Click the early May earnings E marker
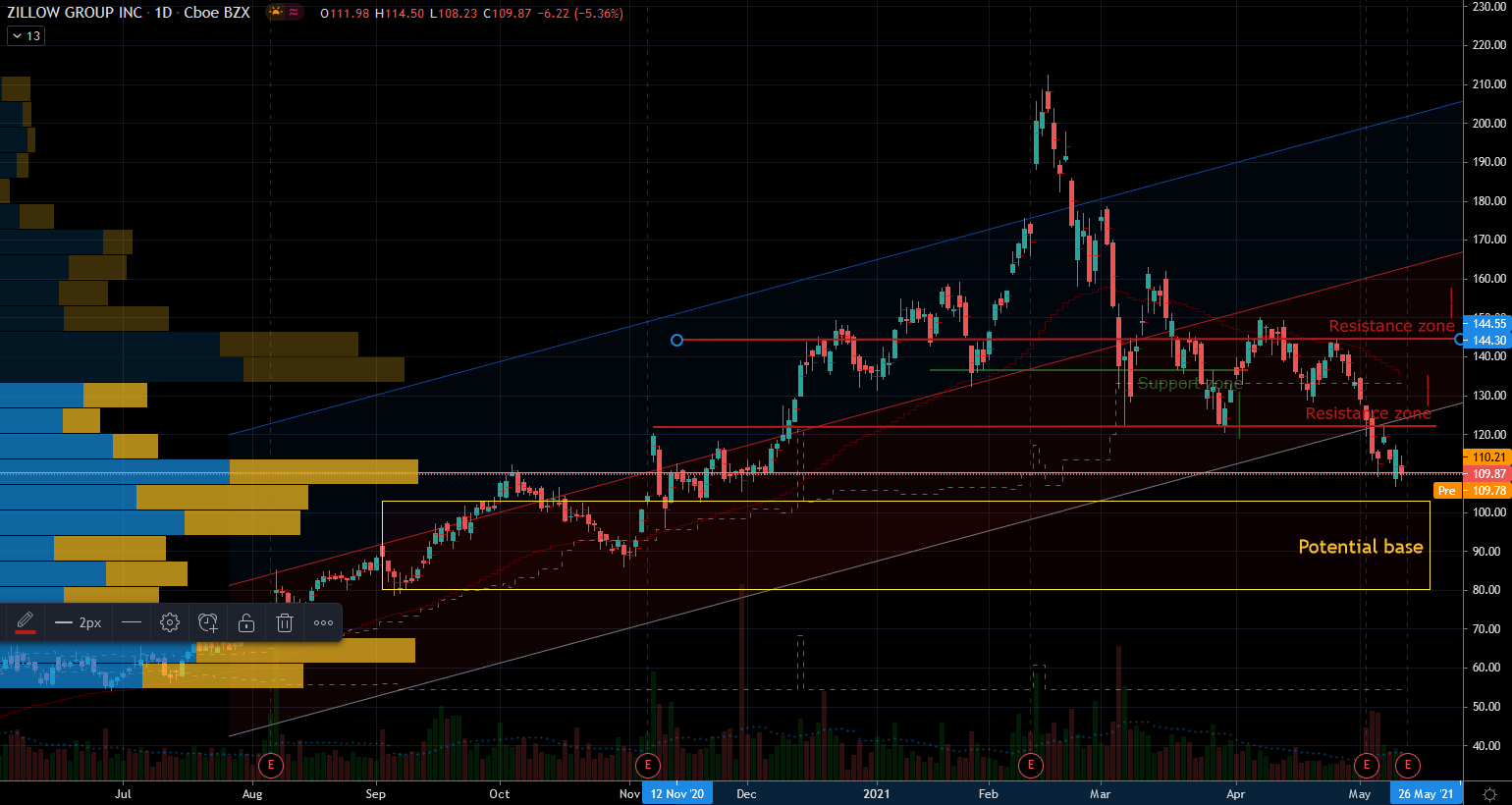 point(1366,765)
